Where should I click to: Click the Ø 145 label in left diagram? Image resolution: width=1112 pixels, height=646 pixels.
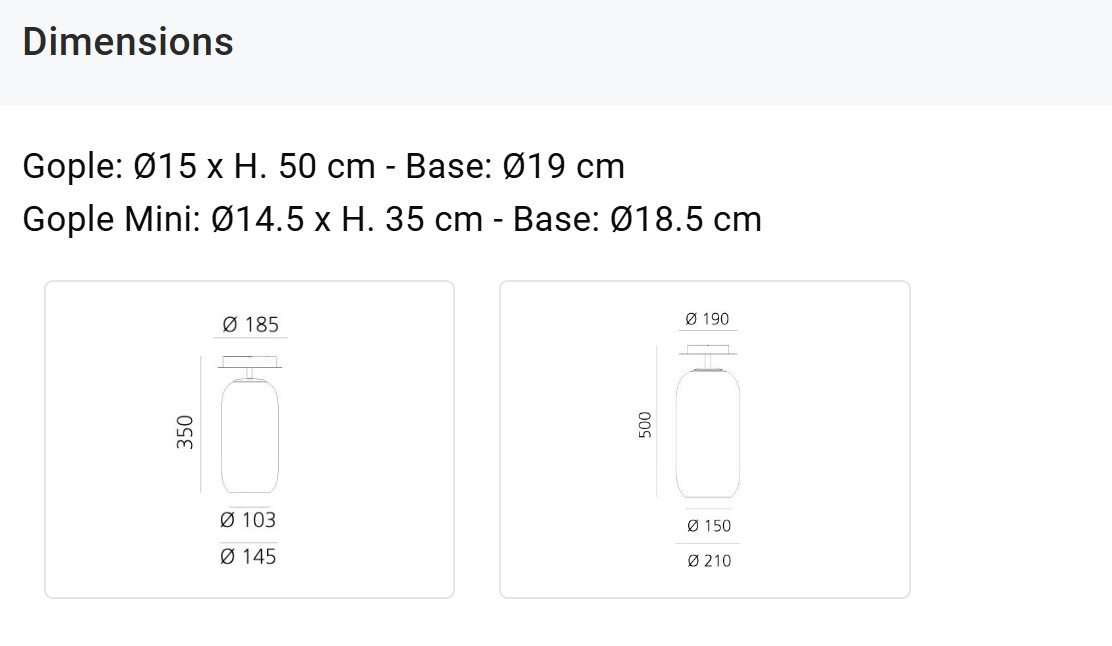point(248,557)
